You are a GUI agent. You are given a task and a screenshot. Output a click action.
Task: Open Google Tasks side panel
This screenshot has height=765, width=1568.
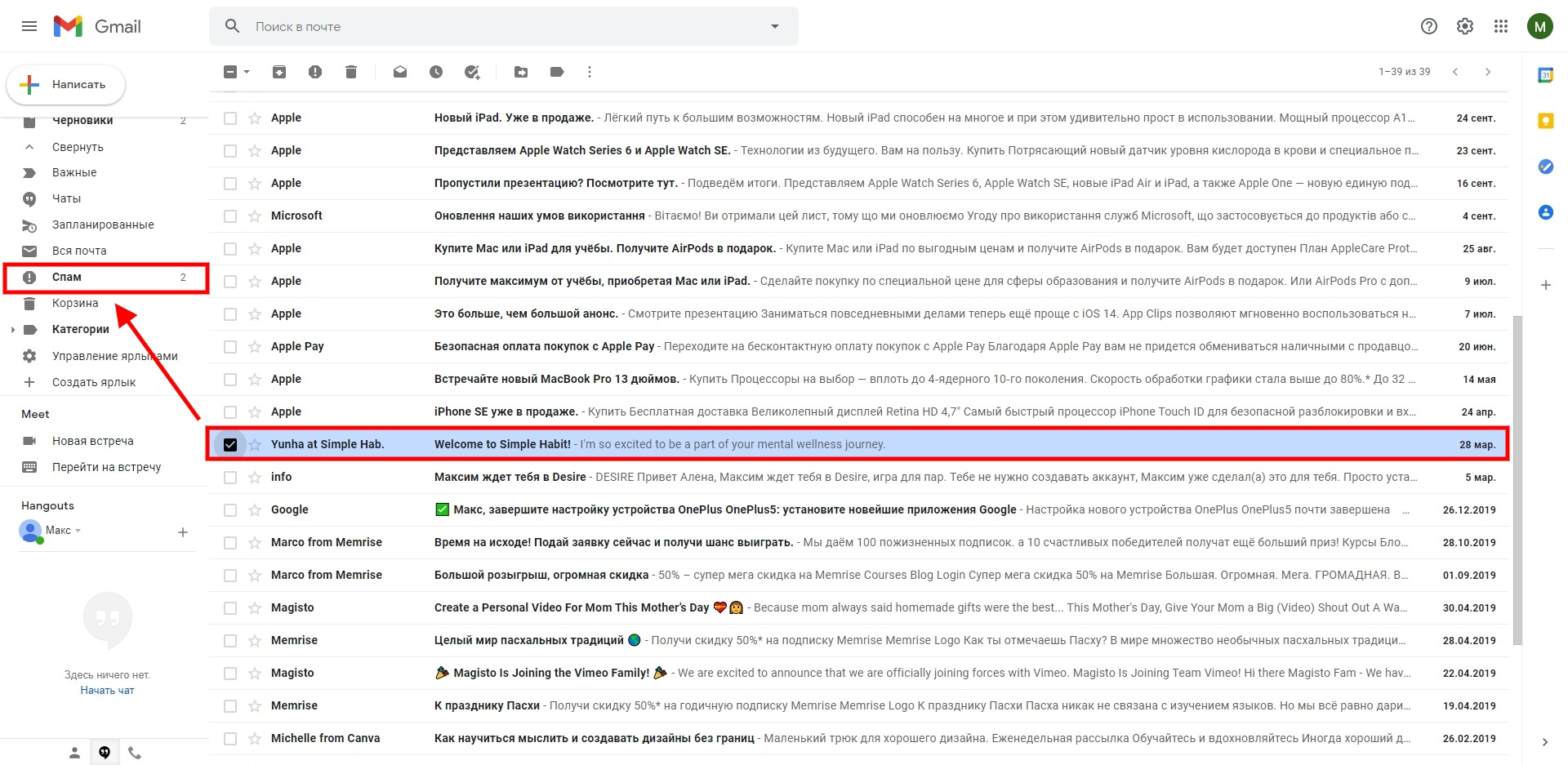[x=1545, y=167]
